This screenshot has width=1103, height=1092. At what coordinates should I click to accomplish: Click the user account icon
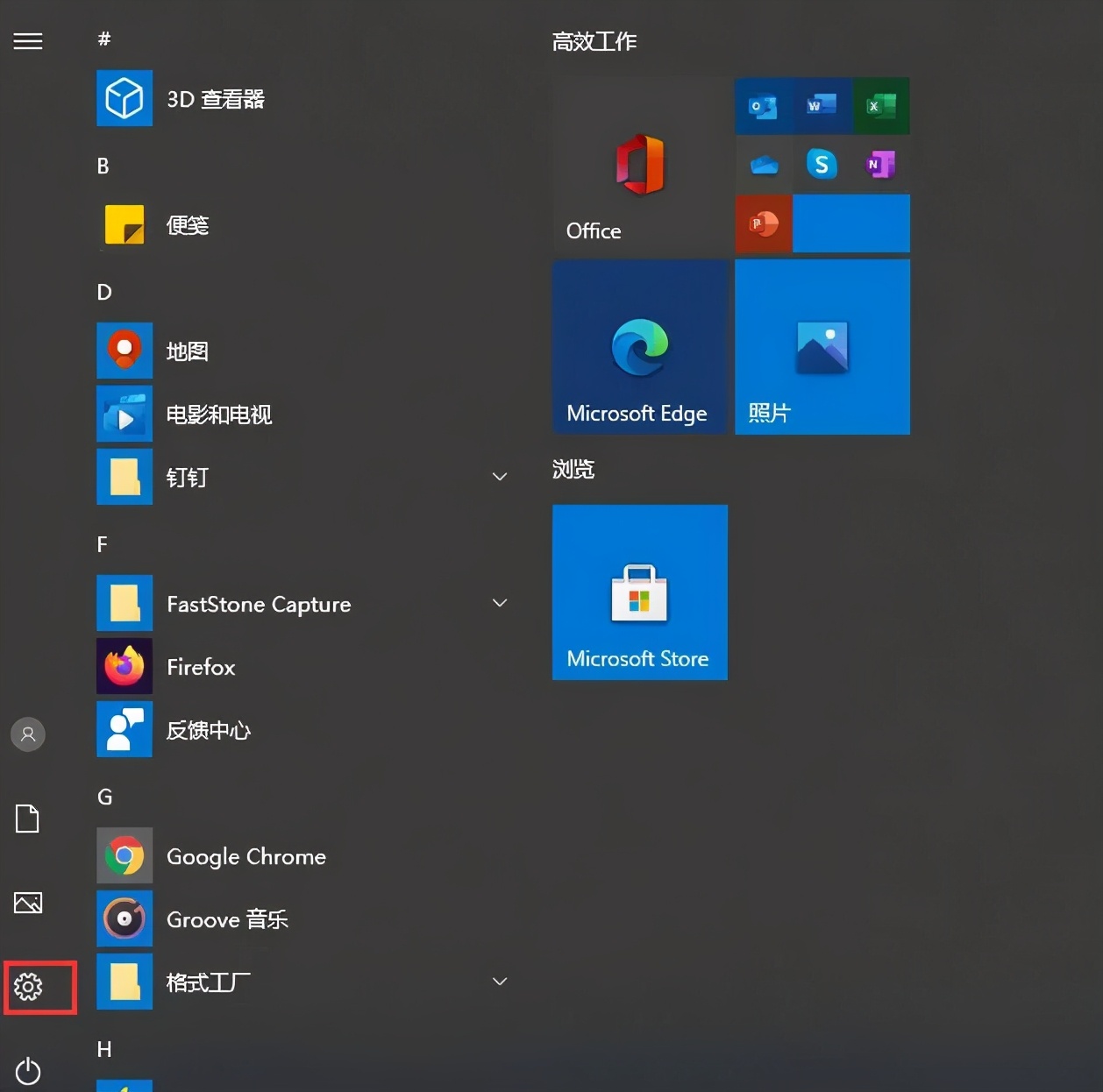[27, 734]
